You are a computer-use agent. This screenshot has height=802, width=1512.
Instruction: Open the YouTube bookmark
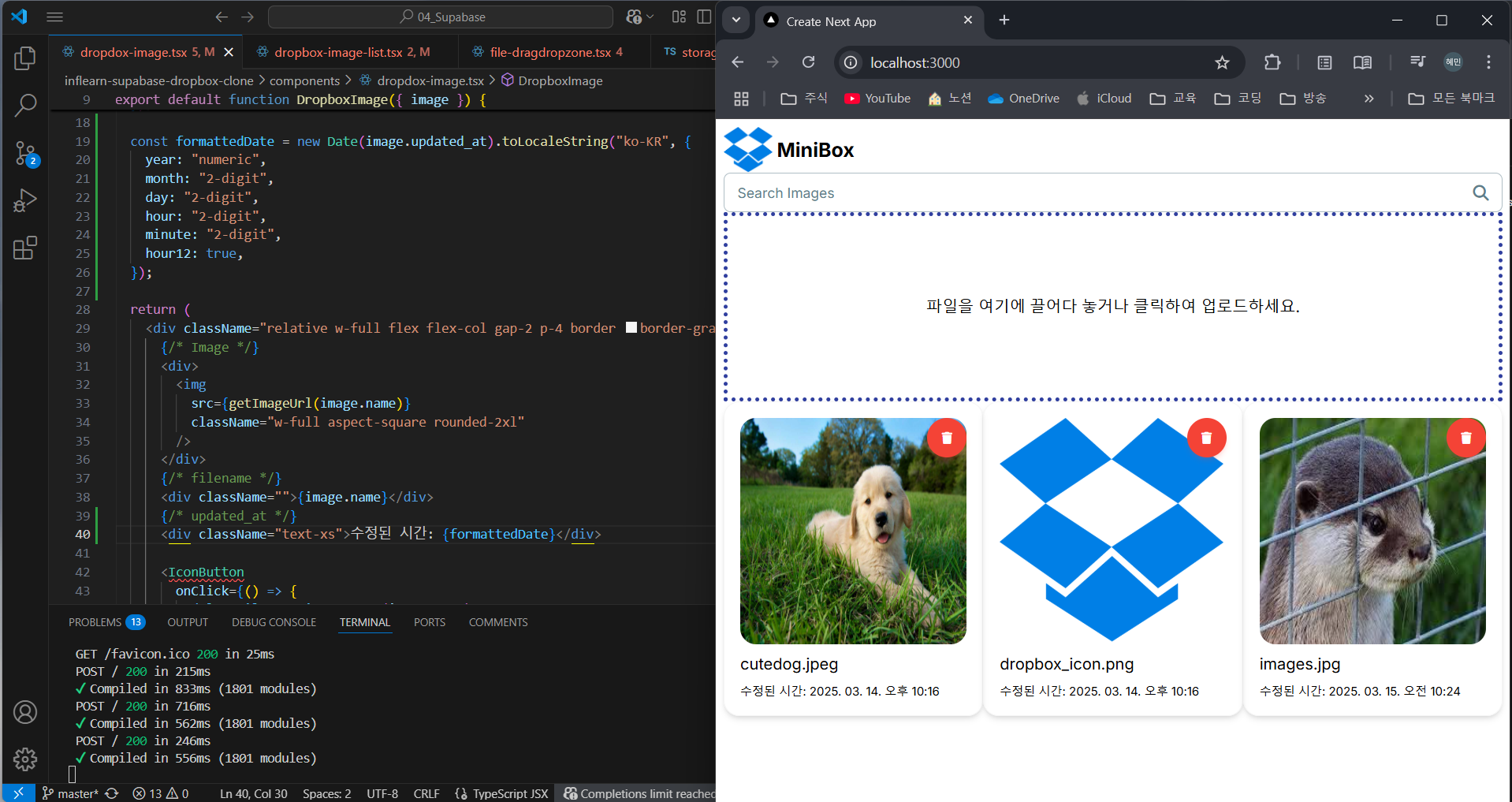[x=877, y=99]
